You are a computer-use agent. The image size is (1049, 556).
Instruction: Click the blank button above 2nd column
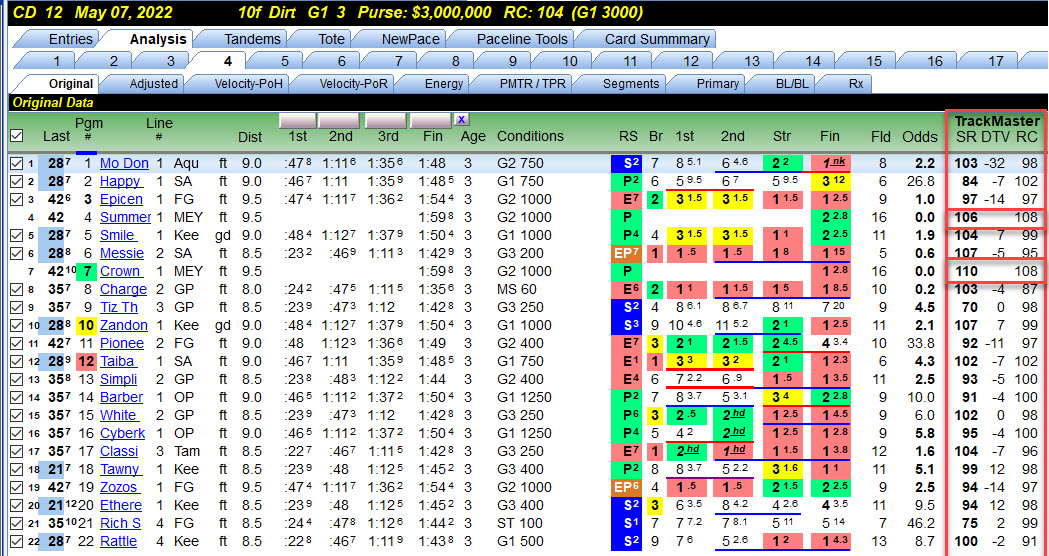339,120
